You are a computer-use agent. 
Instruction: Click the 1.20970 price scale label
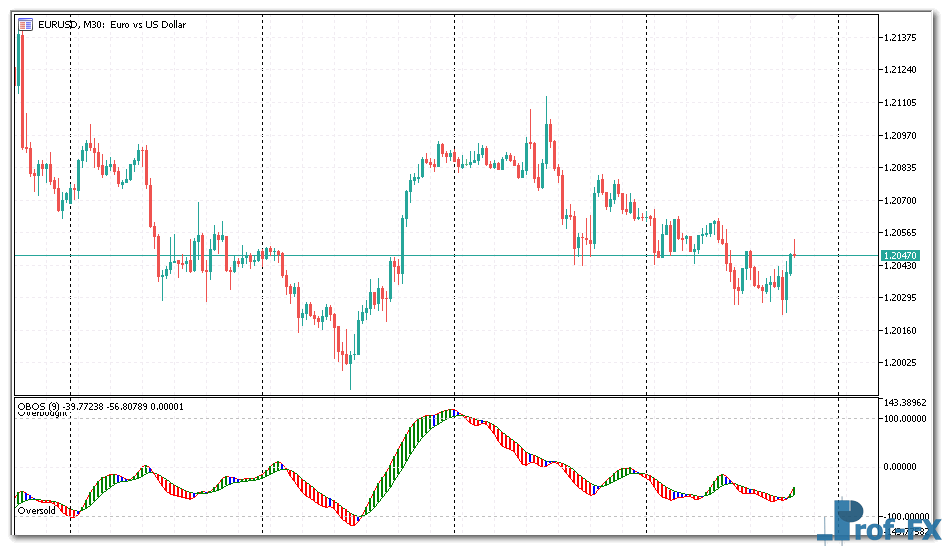(x=902, y=135)
